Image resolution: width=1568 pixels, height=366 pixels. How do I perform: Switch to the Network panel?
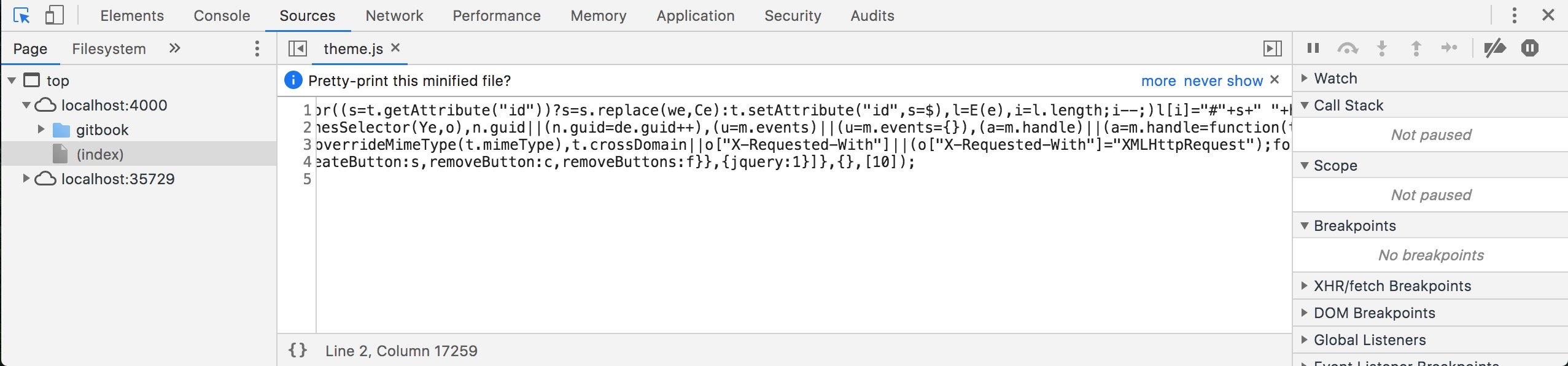[x=394, y=15]
